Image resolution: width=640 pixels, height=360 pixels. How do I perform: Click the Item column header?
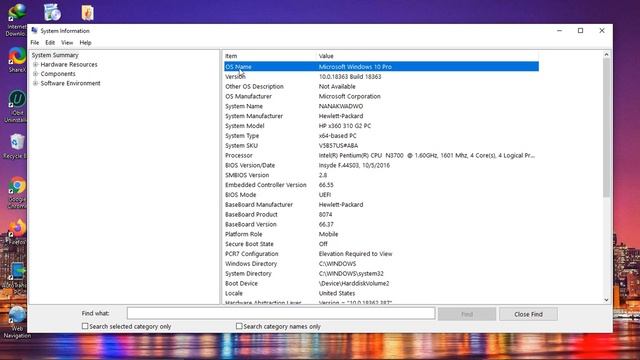pos(270,56)
